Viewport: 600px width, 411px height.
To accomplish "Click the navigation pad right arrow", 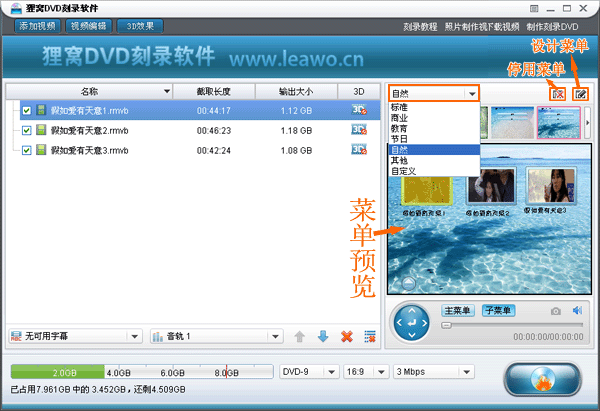I will [424, 323].
